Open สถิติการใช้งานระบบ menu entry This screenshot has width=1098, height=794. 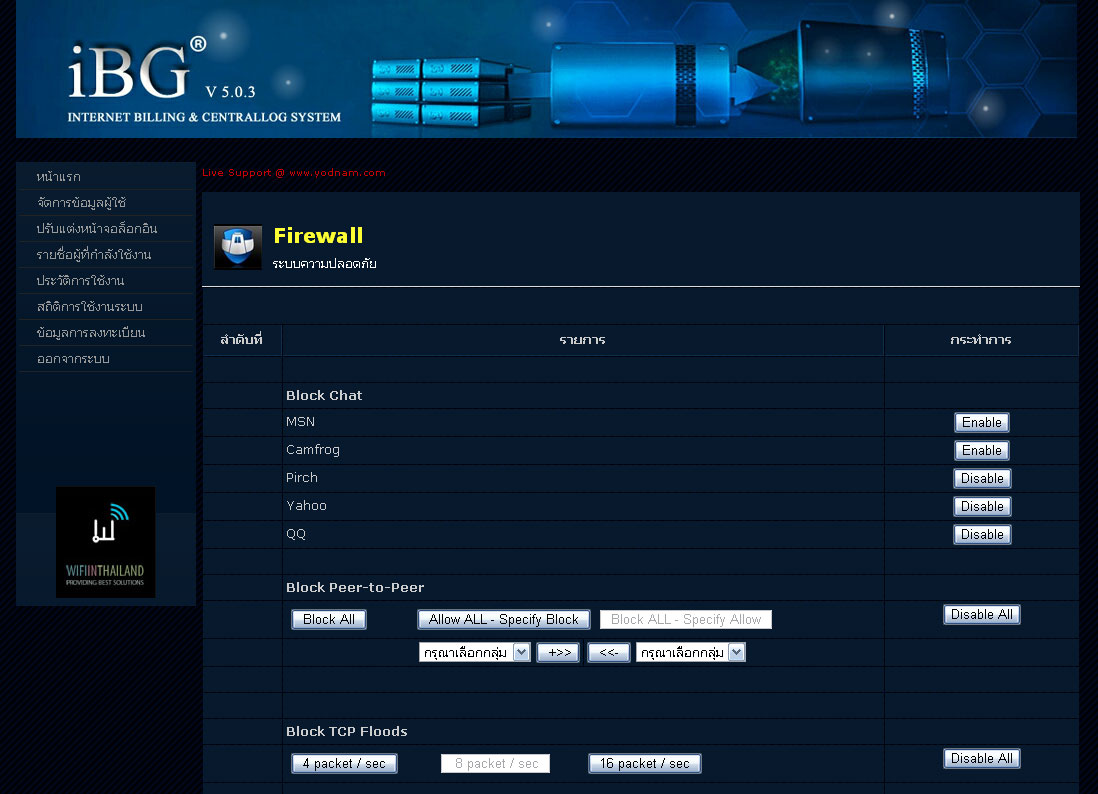click(90, 306)
